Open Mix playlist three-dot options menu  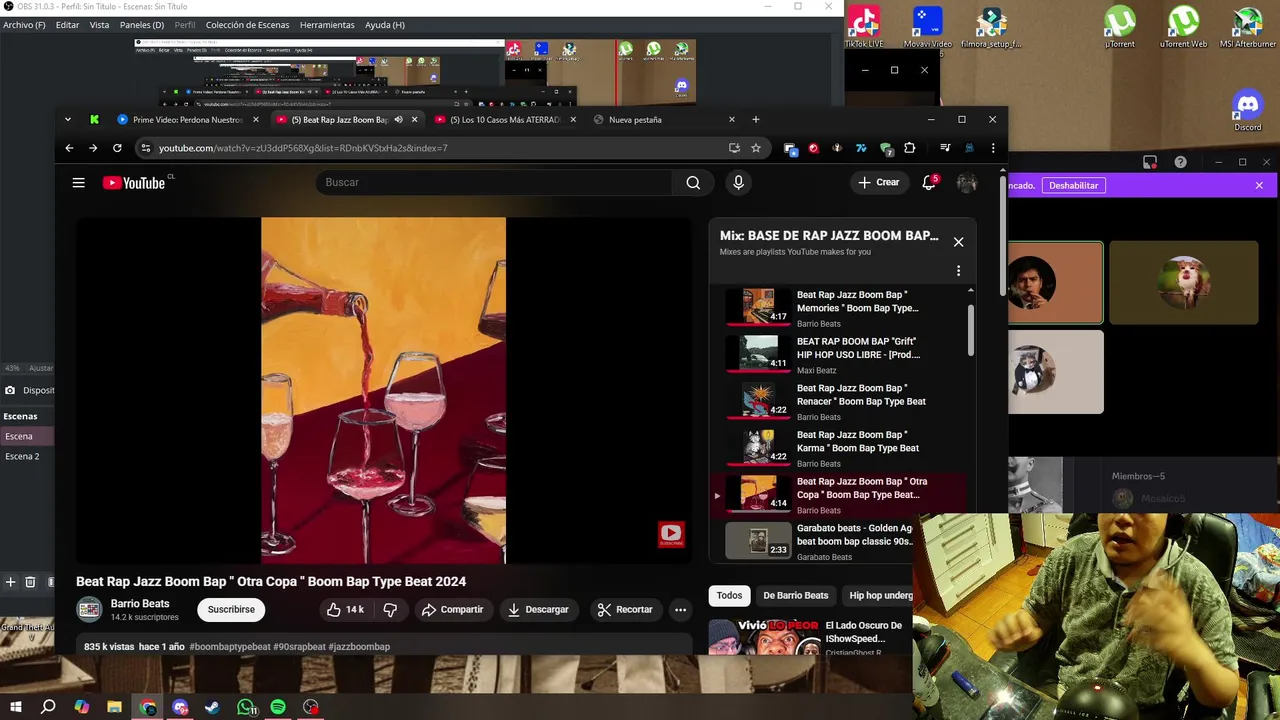pyautogui.click(x=958, y=271)
